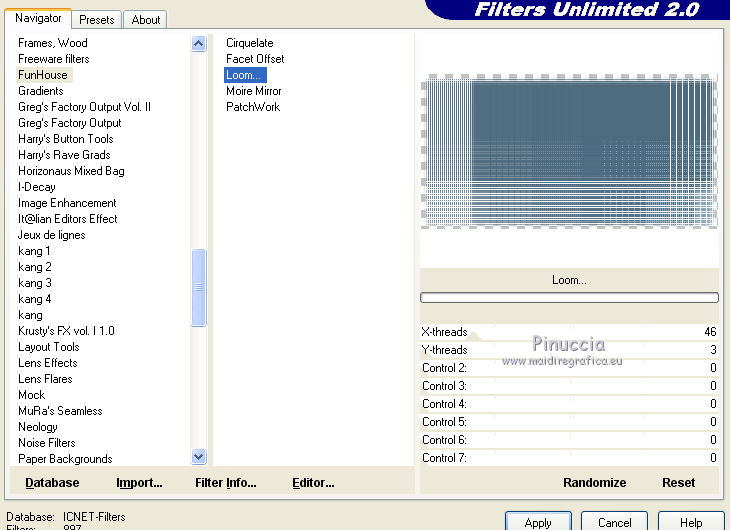
Task: Select Krusty's FX vol. I 1.0
Action: point(66,331)
